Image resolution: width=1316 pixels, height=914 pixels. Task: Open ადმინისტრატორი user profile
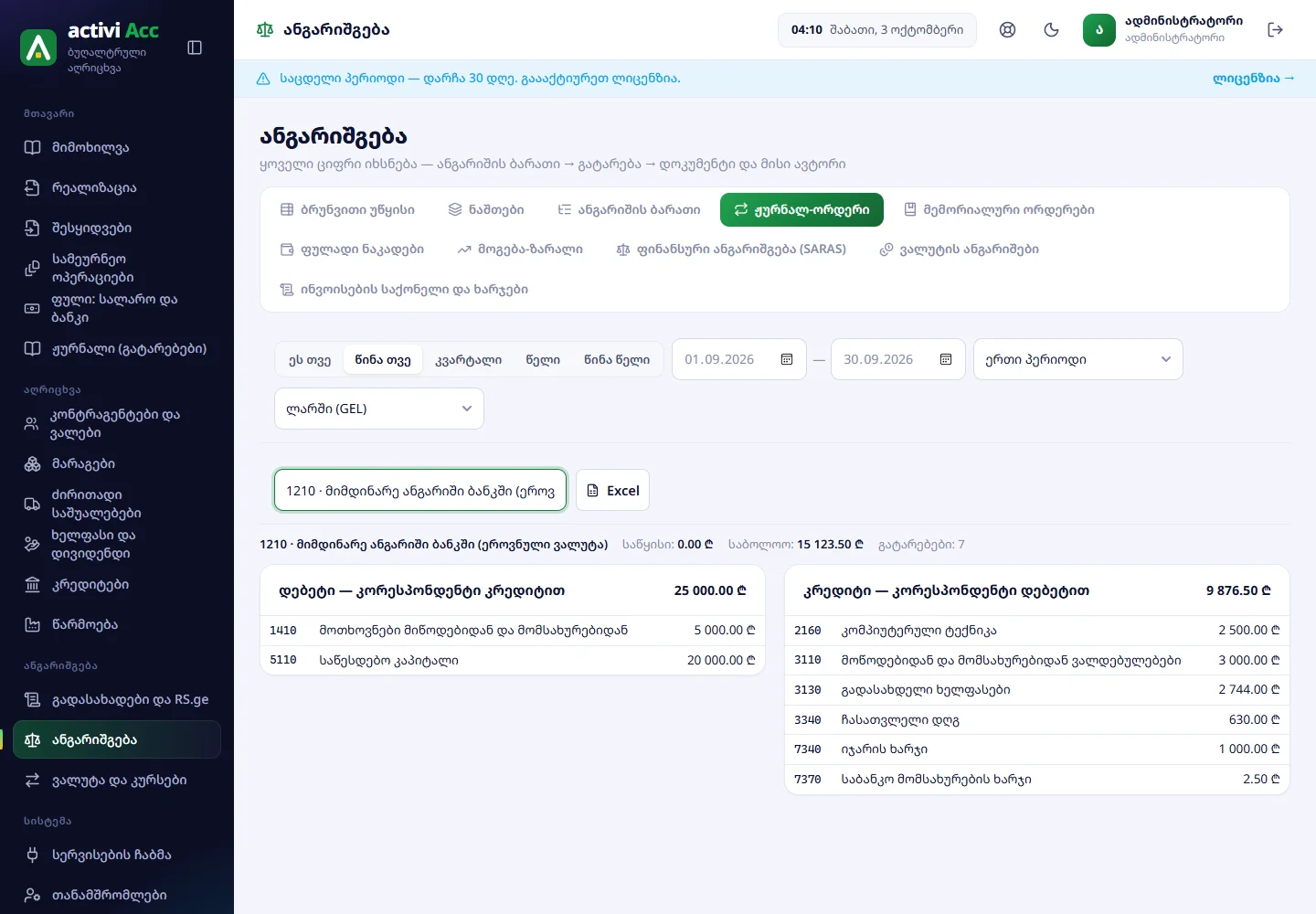click(1162, 30)
